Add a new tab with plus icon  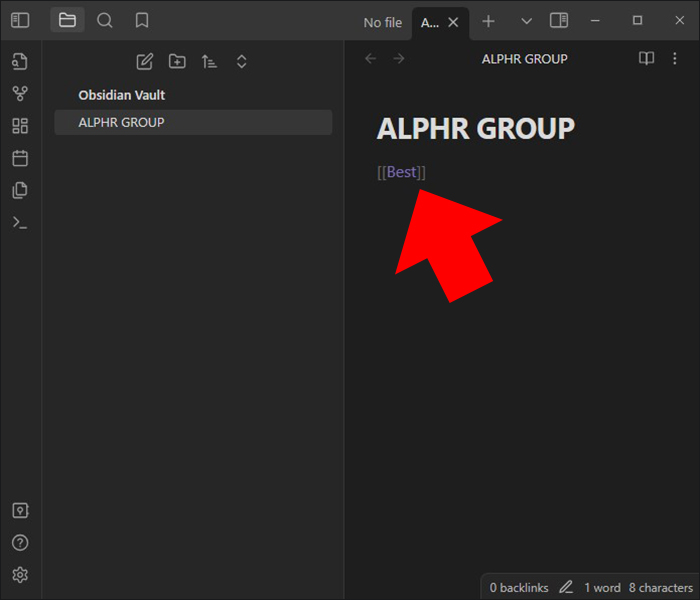tap(488, 21)
